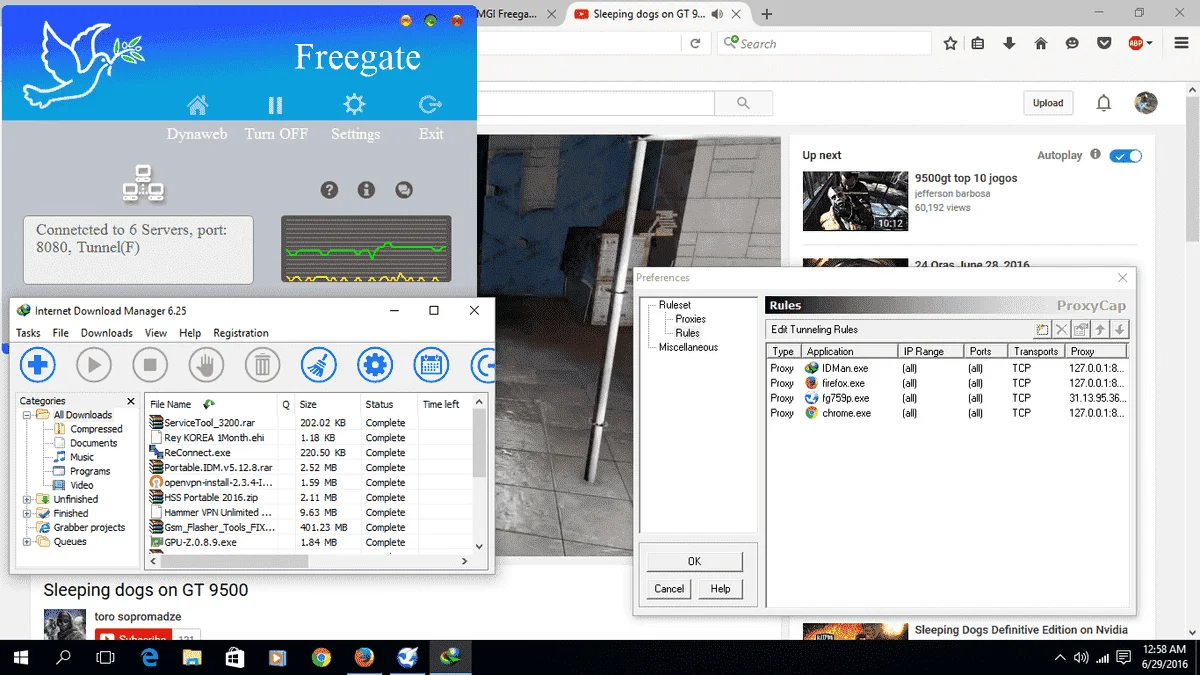Open new Firefox tab plus button
Screen dimensions: 1200x675
point(767,14)
